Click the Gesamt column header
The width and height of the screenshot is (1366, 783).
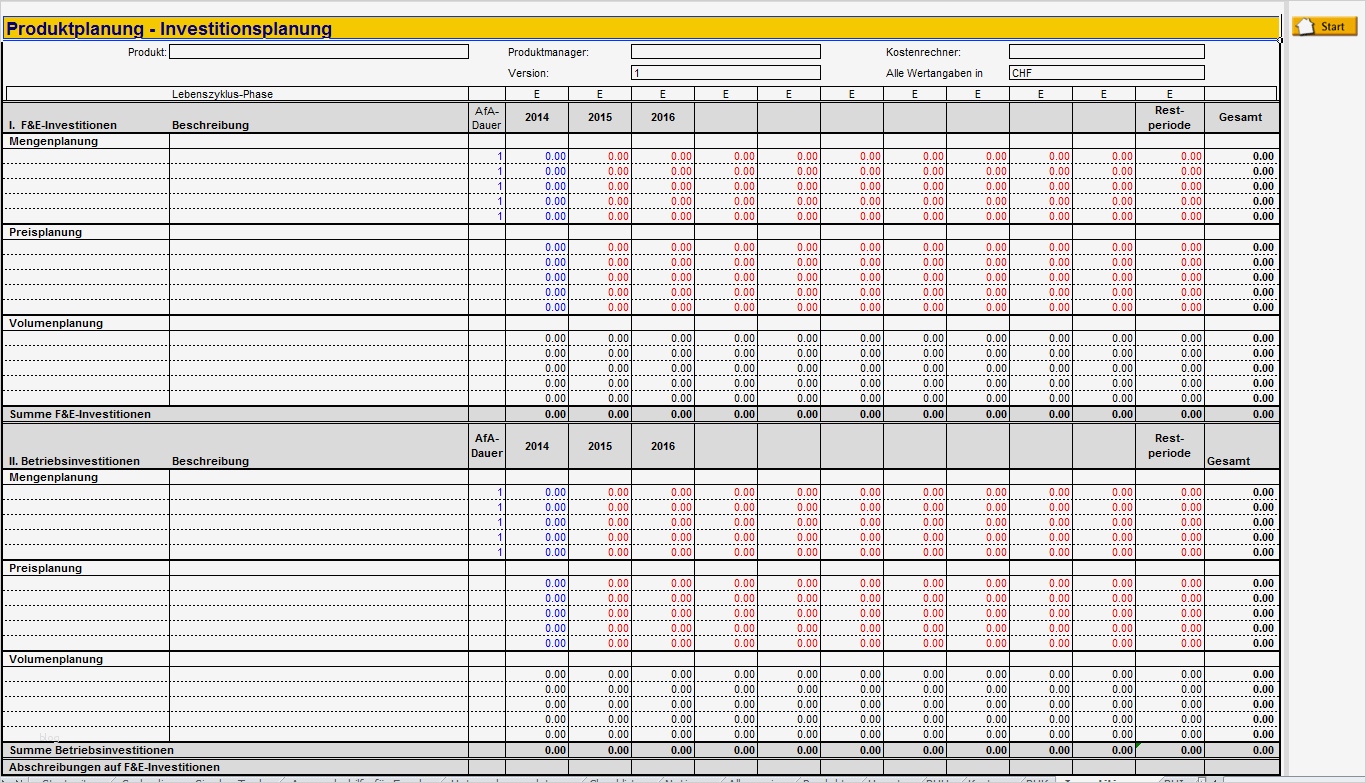click(1241, 117)
